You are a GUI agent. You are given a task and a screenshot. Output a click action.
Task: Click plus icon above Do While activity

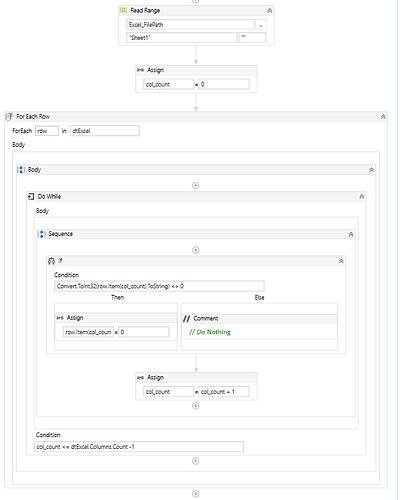pyautogui.click(x=196, y=185)
